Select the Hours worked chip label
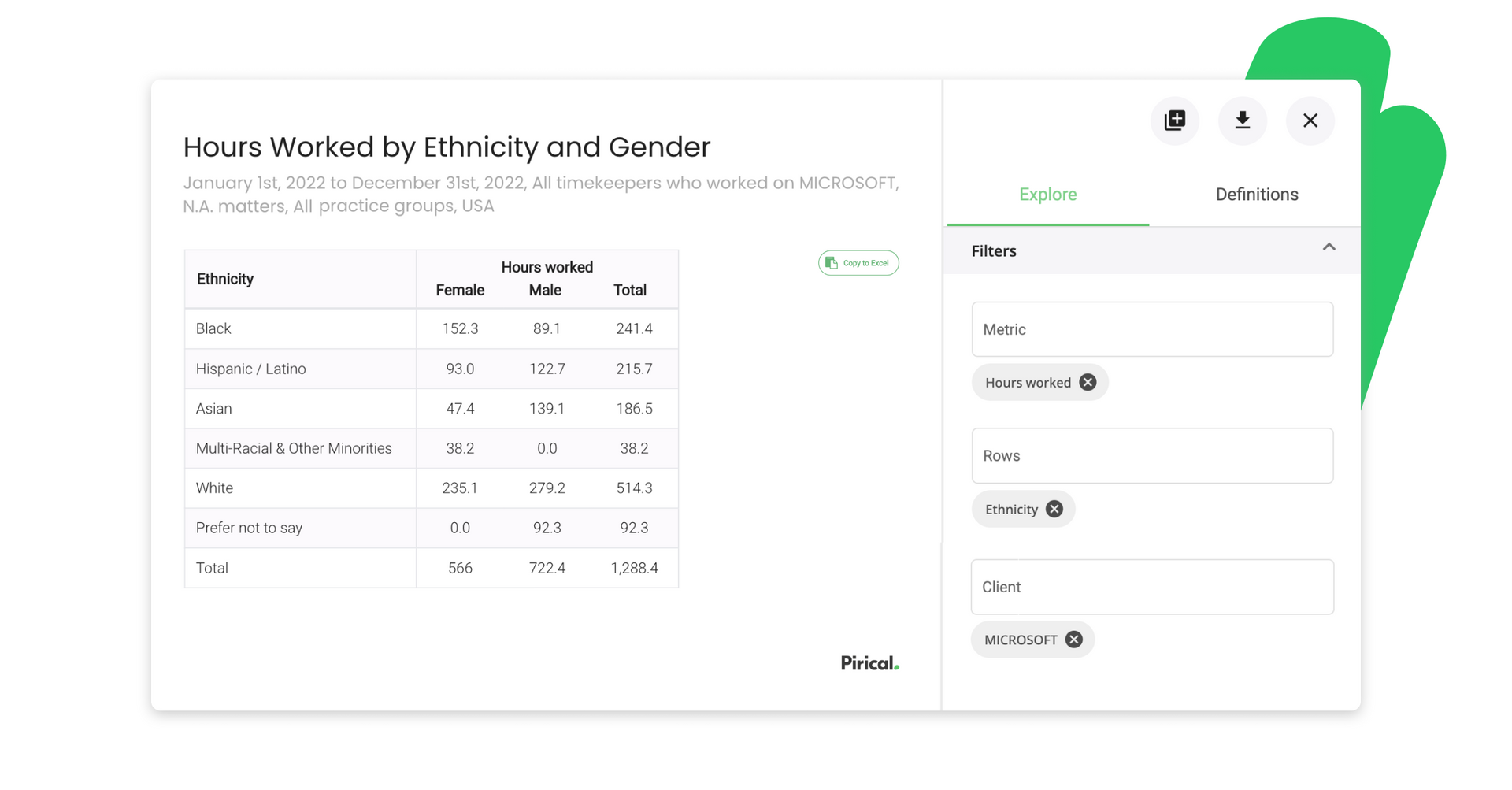This screenshot has width=1512, height=790. click(x=1028, y=382)
